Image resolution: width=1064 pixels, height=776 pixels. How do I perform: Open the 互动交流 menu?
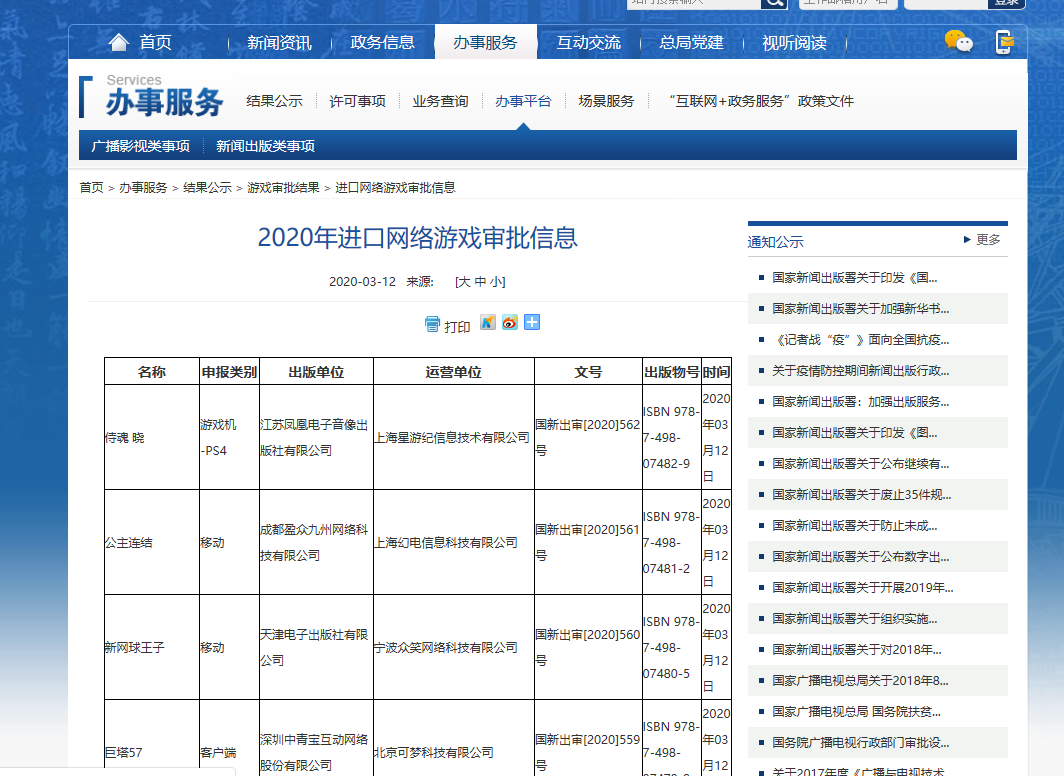click(x=588, y=42)
